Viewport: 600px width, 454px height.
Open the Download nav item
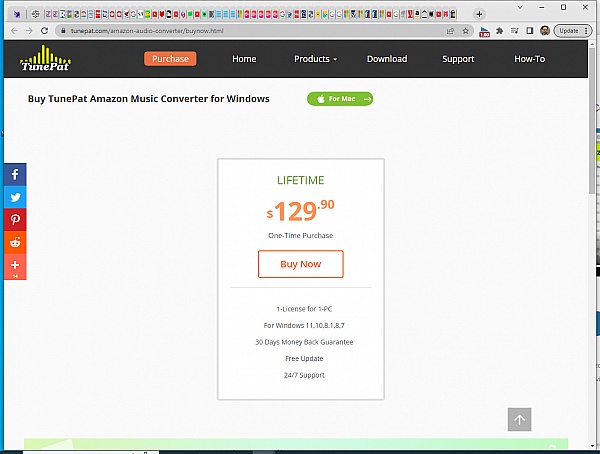[387, 59]
